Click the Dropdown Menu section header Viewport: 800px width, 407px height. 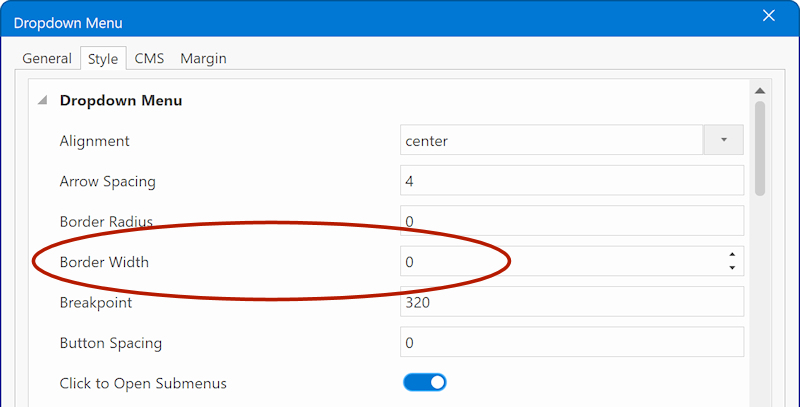pos(121,100)
